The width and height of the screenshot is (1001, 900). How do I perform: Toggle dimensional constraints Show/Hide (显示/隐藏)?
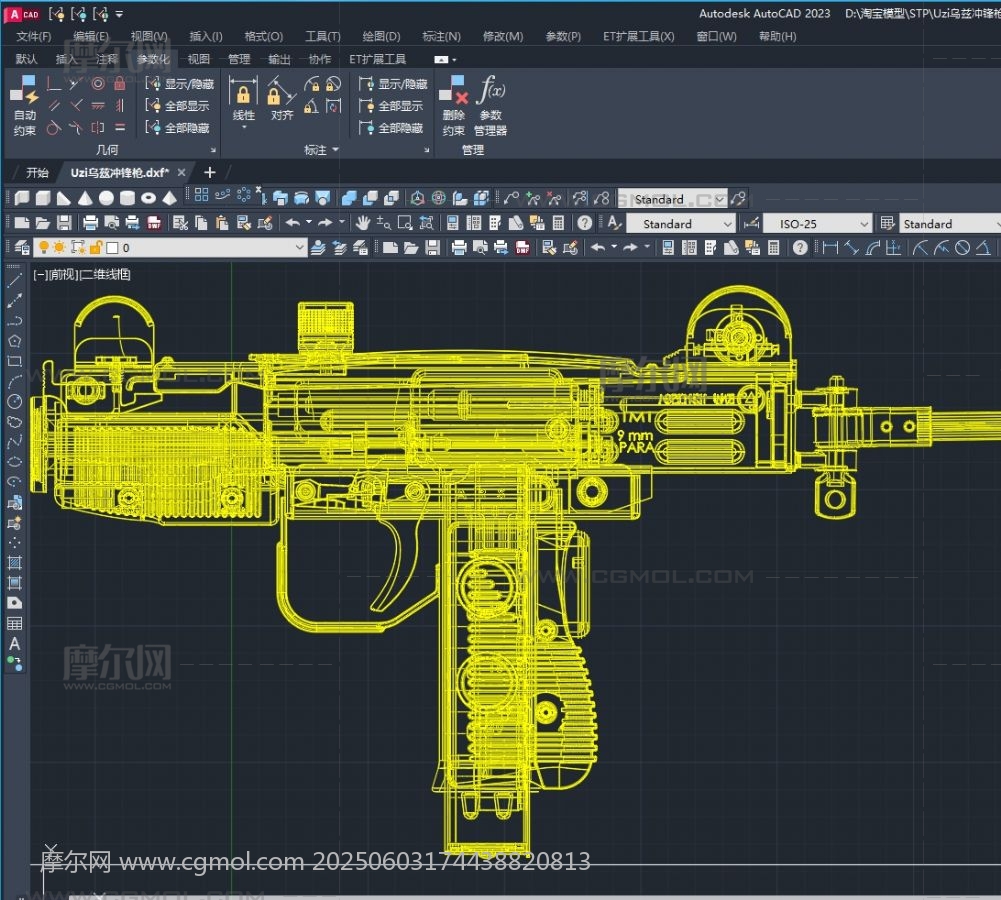(x=393, y=84)
